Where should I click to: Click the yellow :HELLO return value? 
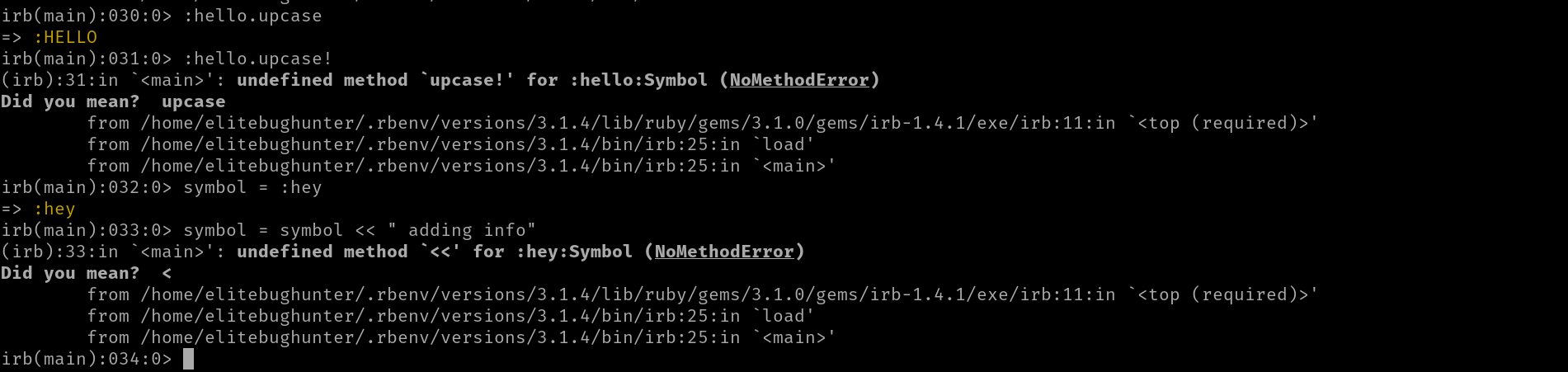[x=65, y=37]
